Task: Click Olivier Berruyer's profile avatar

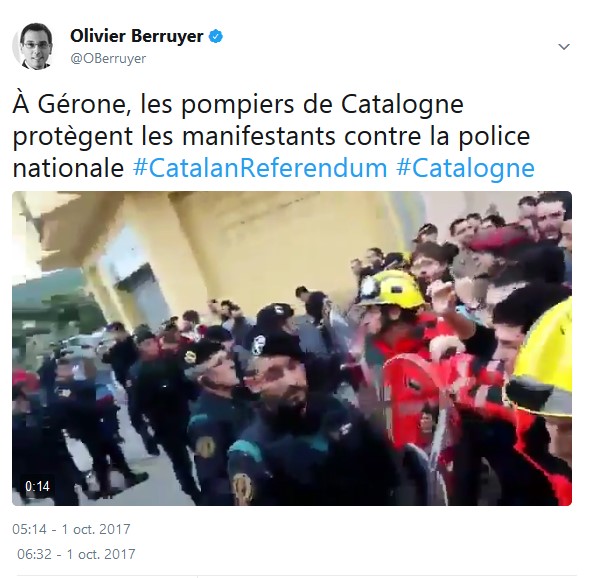Action: coord(32,46)
